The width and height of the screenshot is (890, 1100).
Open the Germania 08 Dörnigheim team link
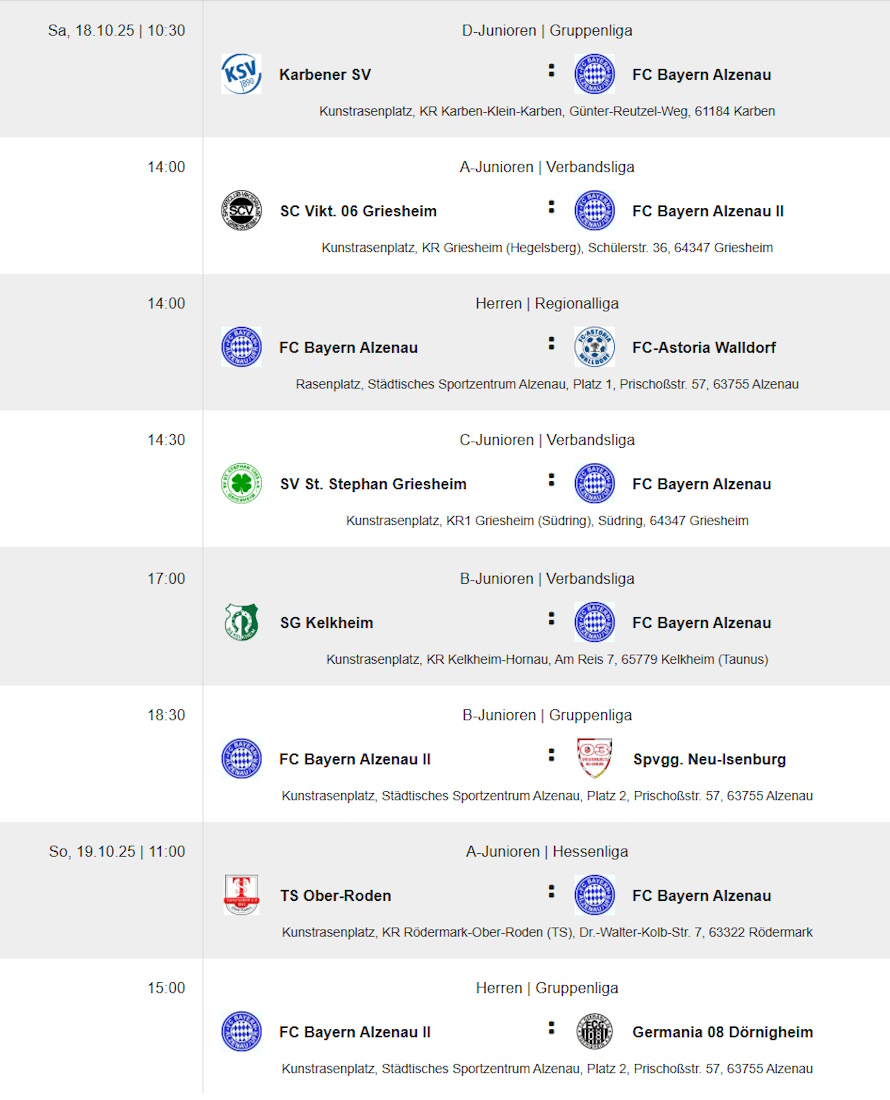pyautogui.click(x=722, y=1033)
